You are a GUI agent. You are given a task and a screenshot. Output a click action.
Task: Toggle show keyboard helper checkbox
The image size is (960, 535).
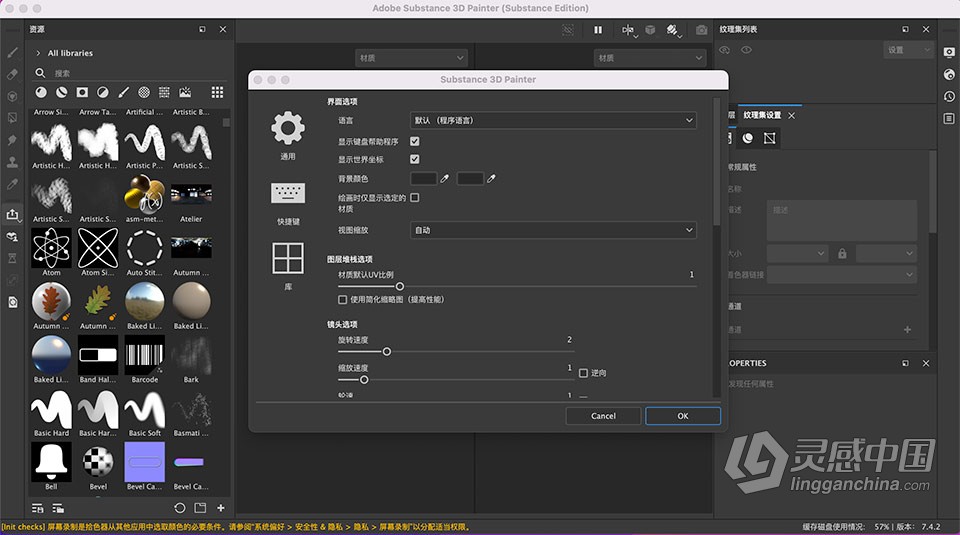pos(414,141)
